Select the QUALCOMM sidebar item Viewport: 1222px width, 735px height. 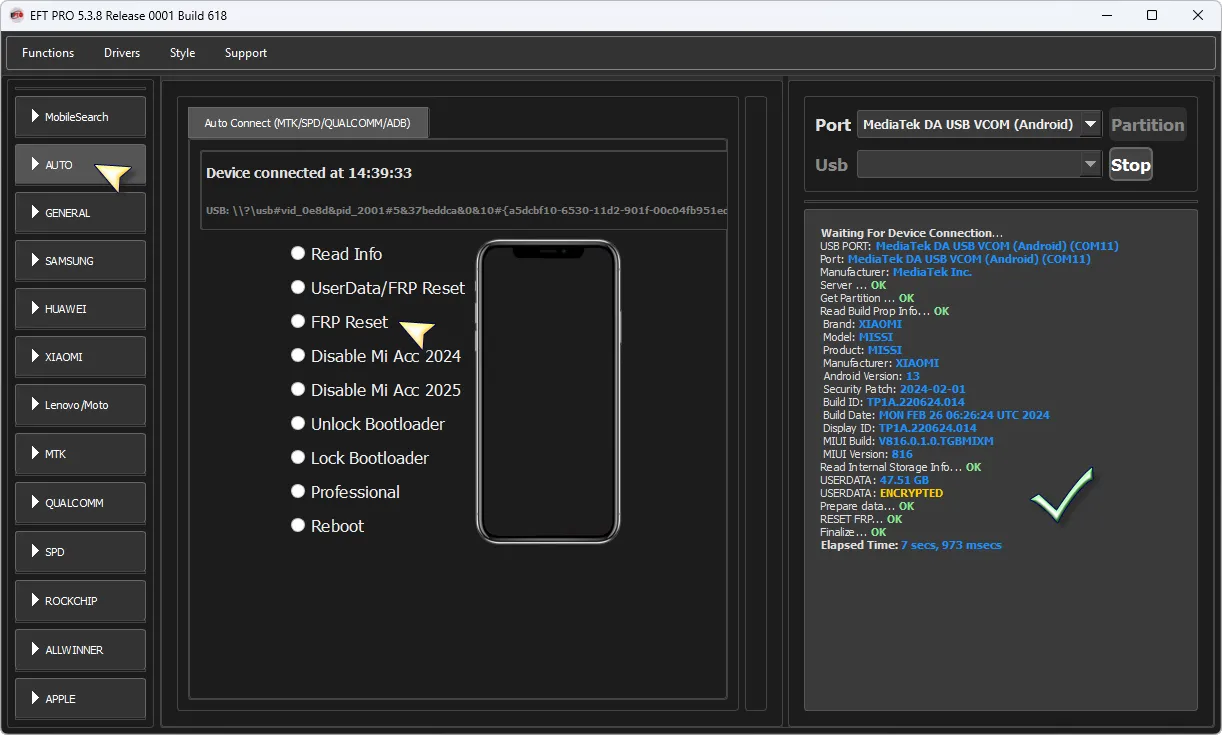click(80, 503)
